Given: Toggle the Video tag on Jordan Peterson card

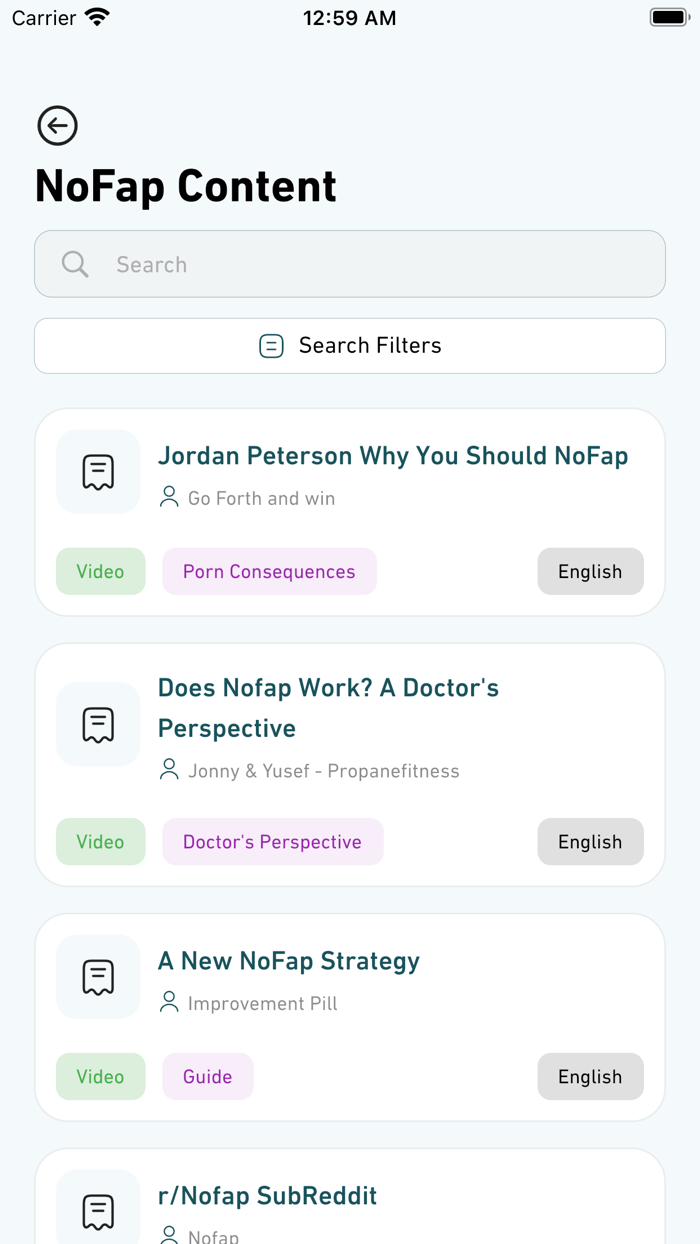Looking at the screenshot, I should 100,571.
